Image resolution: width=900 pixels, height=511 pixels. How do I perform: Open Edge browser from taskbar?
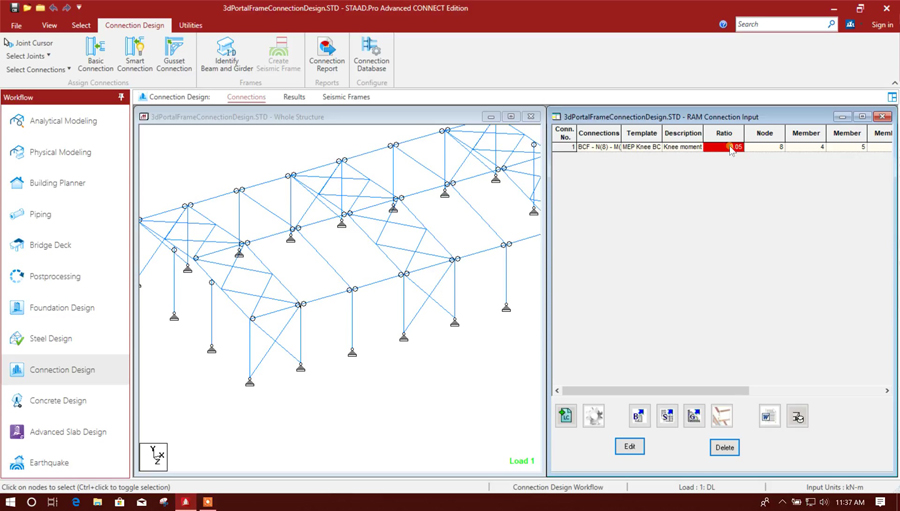click(75, 502)
